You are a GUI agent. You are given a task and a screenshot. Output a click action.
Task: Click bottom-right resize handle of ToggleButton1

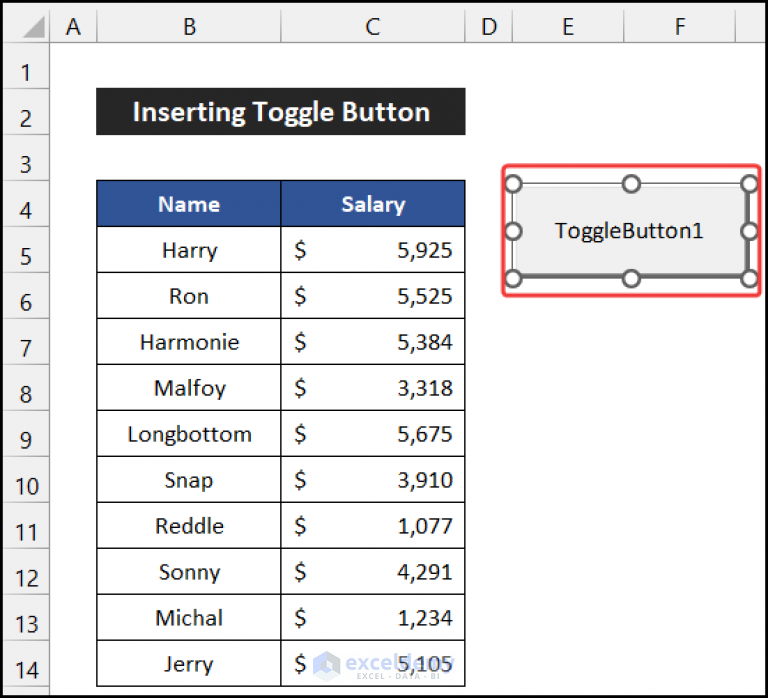(x=749, y=279)
